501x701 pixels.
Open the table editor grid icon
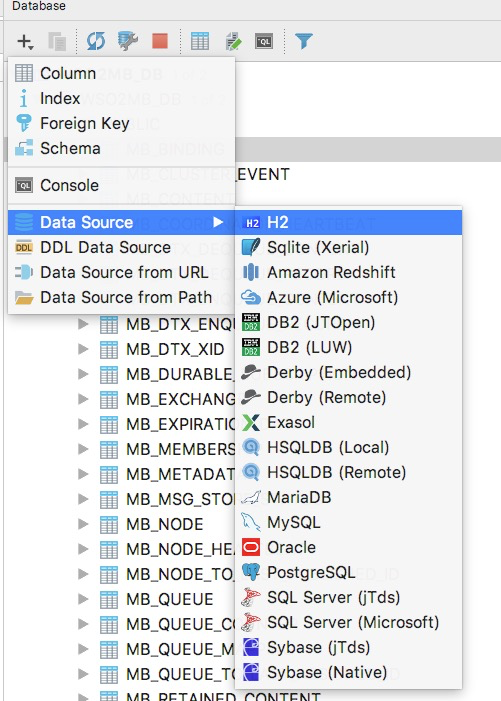[200, 42]
